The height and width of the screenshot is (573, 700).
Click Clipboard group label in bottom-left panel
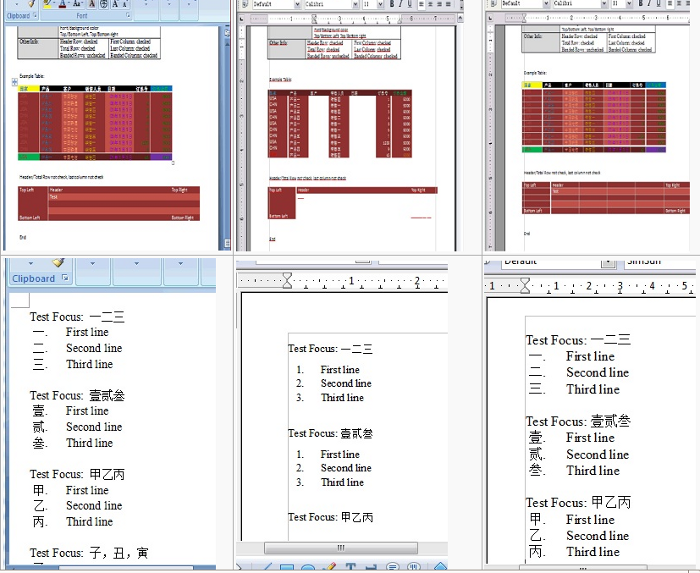coord(33,278)
